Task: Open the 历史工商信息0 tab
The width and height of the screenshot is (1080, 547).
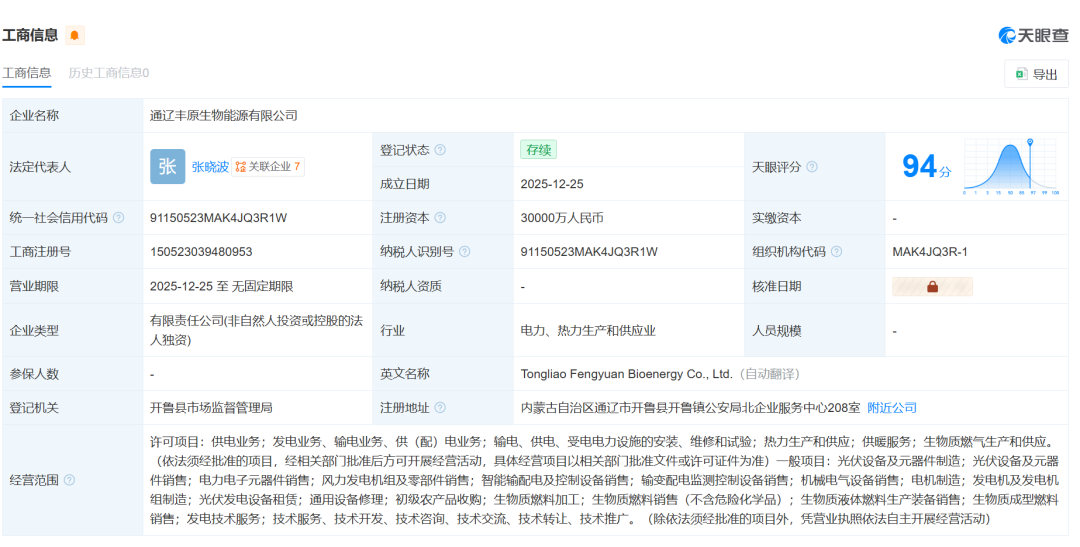Action: tap(109, 73)
